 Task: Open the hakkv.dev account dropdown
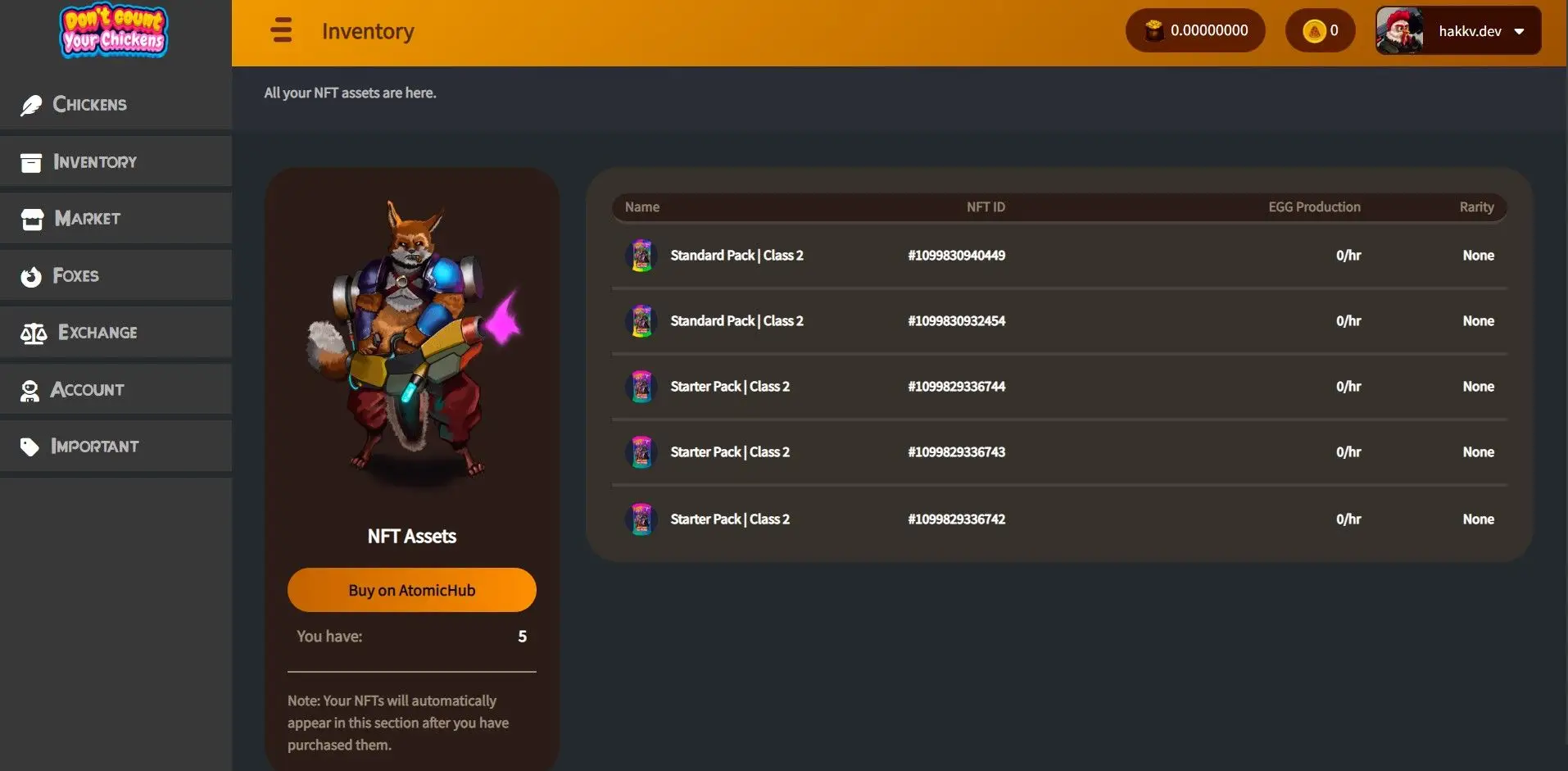[x=1520, y=30]
